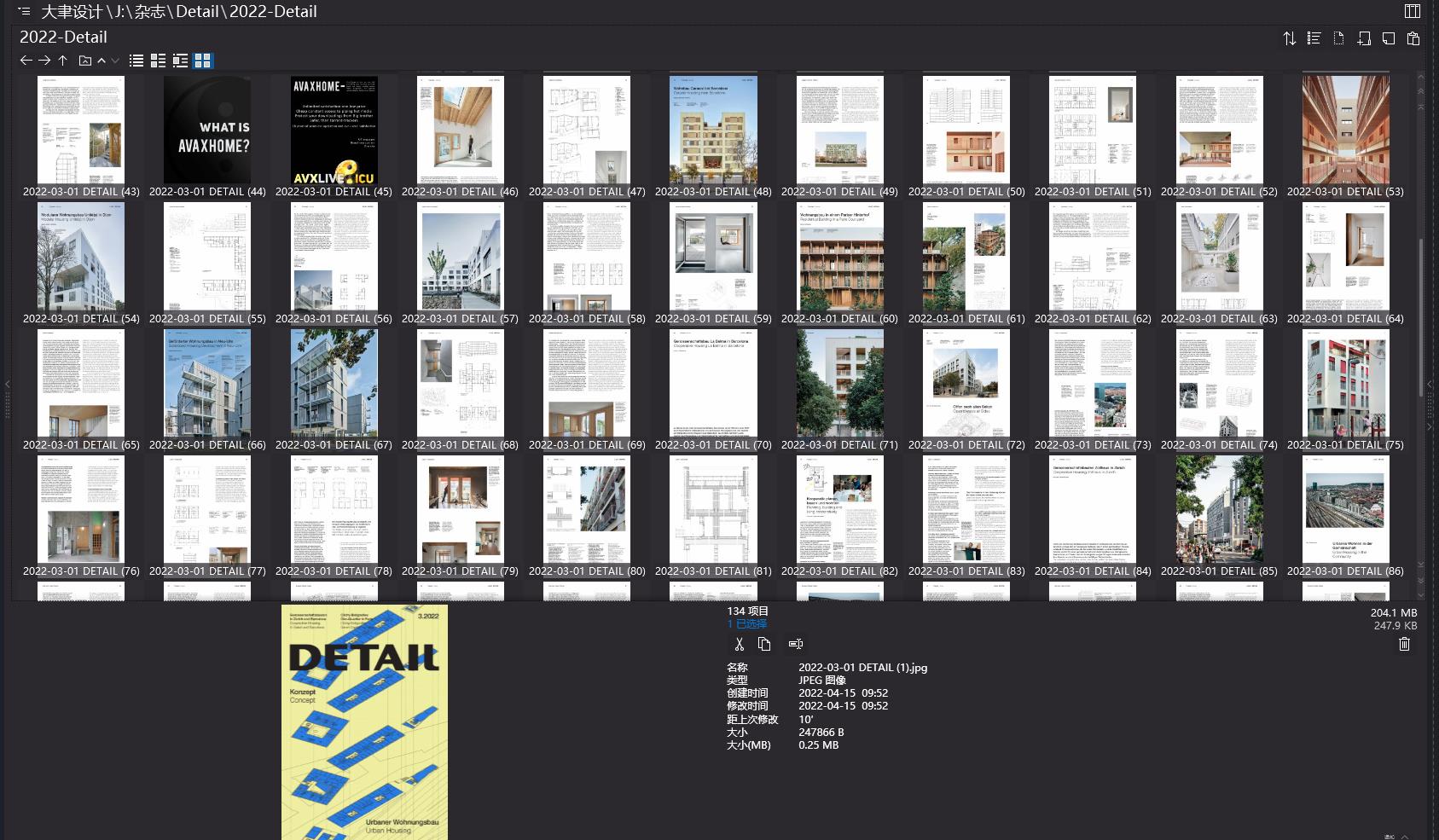
Task: Open the grouping options dropdown
Action: pyautogui.click(x=1314, y=38)
